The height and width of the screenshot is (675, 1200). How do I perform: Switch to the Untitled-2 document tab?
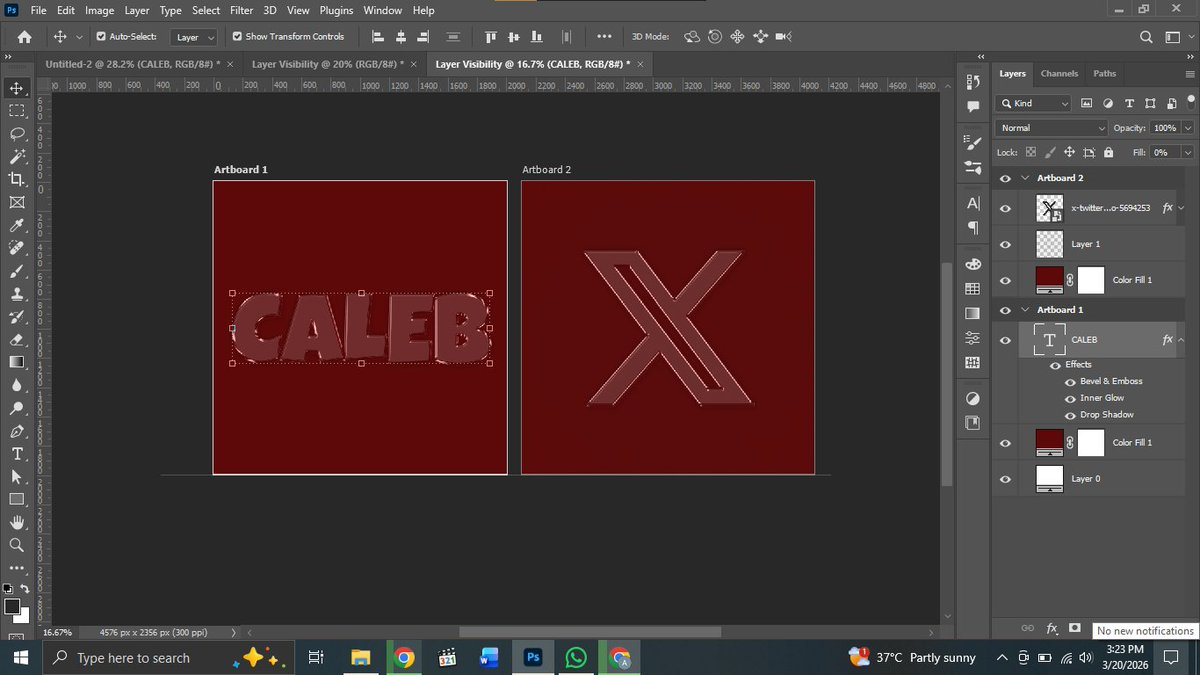(x=133, y=64)
